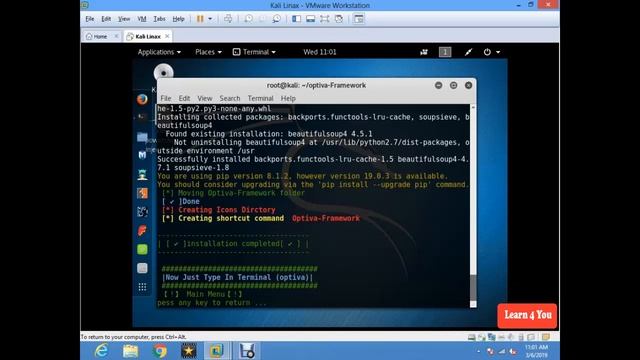Toggle the thumbnail bar icon

[x=311, y=19]
